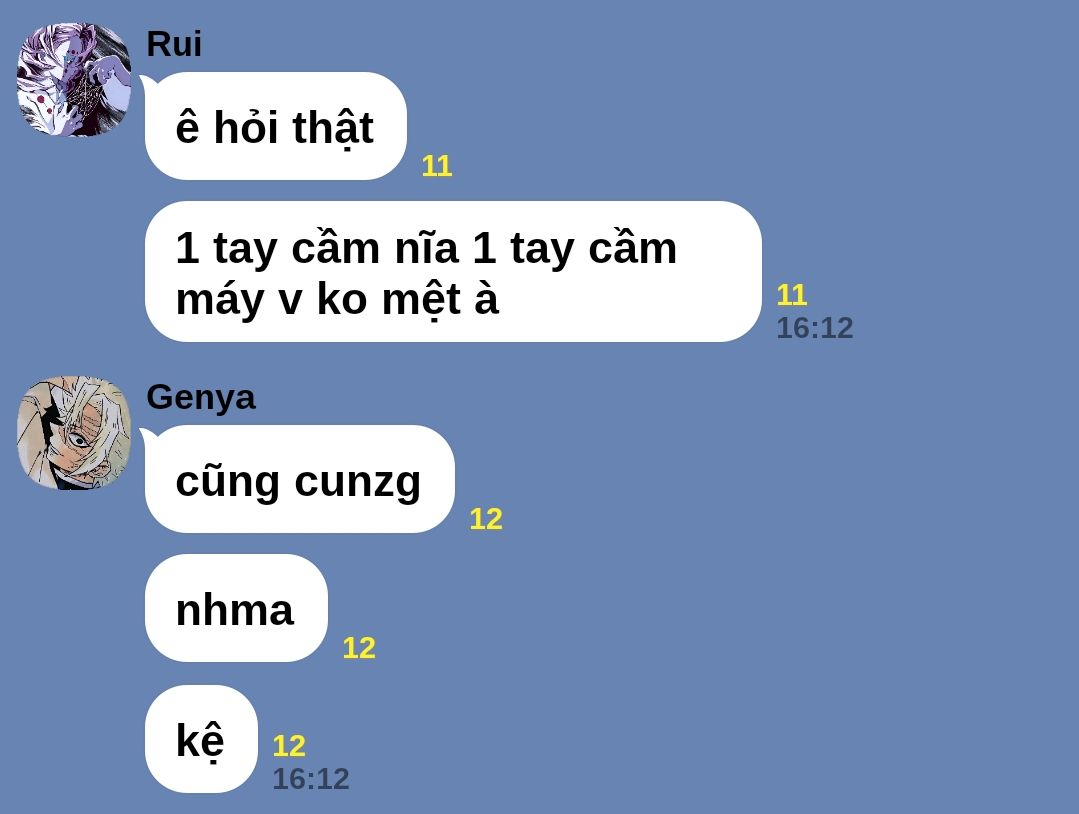View read count 12 beside 'kệ'
Viewport: 1079px width, 814px height.
tap(289, 746)
